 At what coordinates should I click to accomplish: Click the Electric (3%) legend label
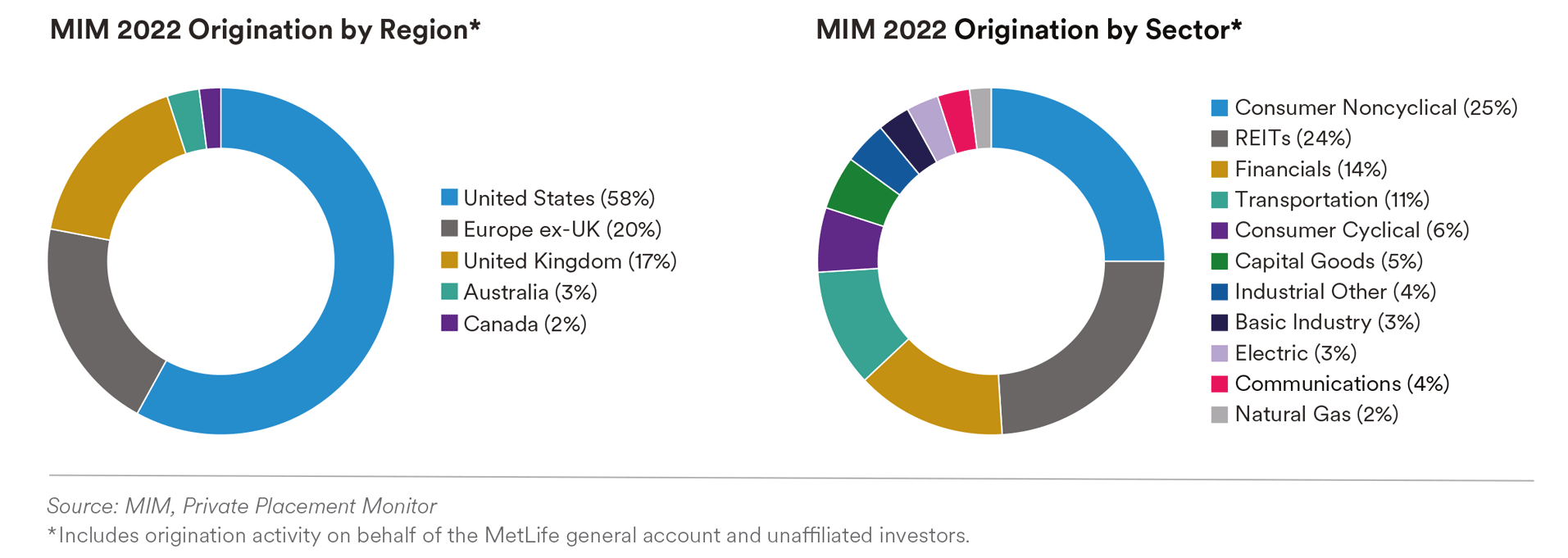coord(1295,353)
